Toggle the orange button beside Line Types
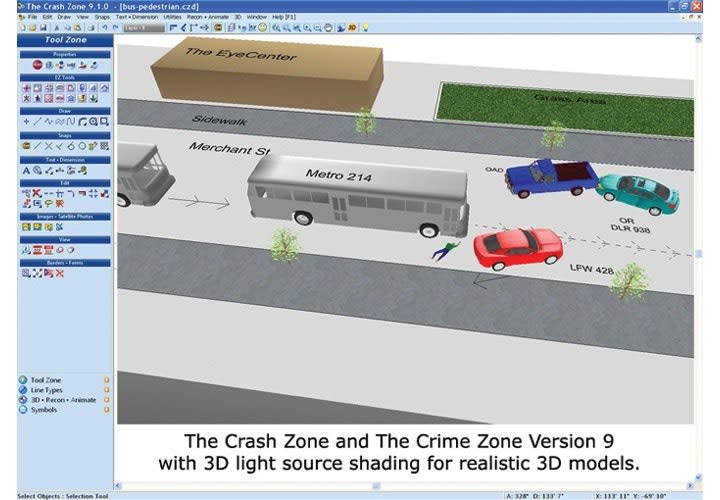Screen dimensions: 720x500 coord(107,390)
